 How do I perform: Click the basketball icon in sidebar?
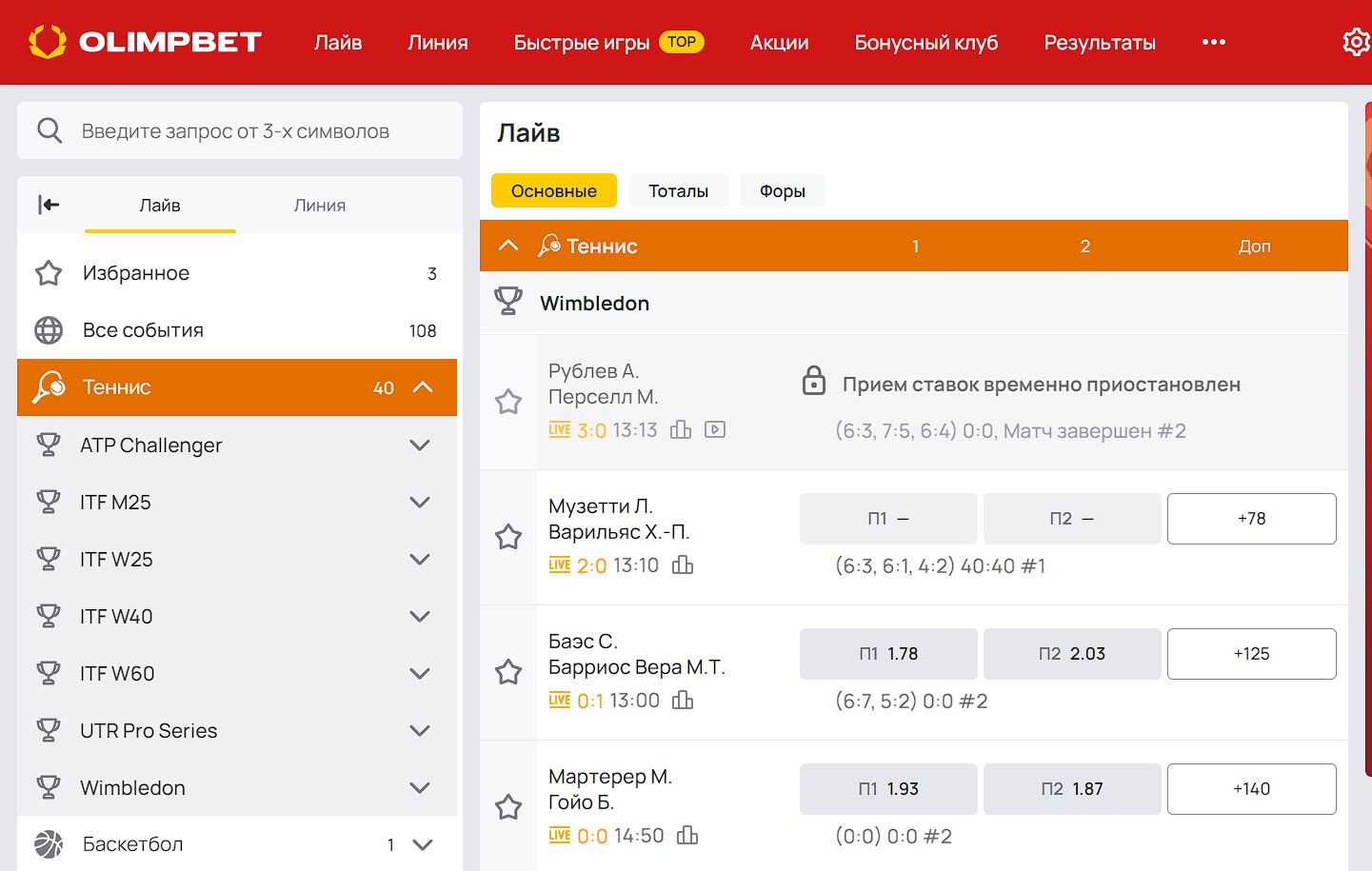pyautogui.click(x=49, y=844)
